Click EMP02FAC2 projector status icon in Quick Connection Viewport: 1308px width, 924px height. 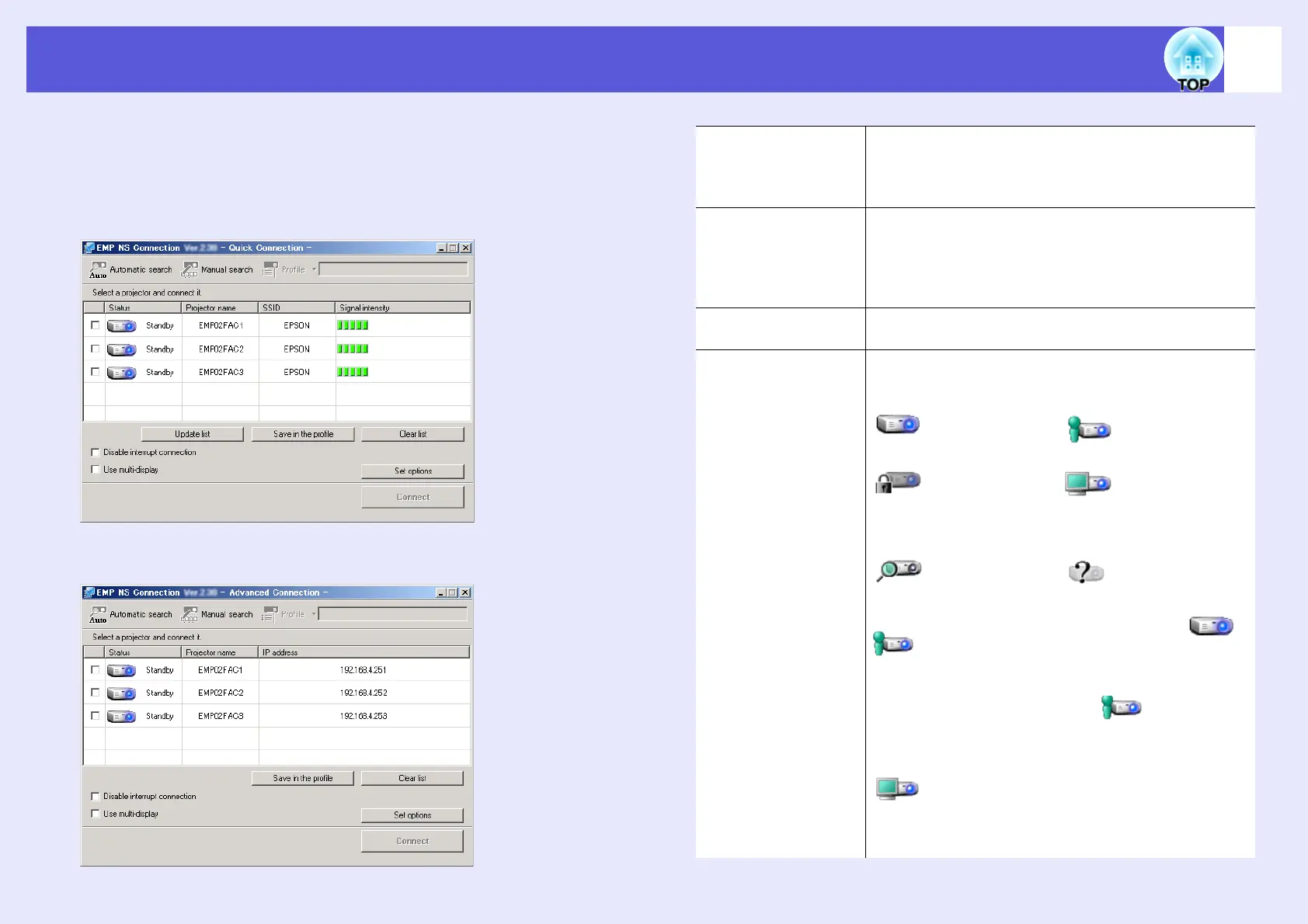point(121,349)
